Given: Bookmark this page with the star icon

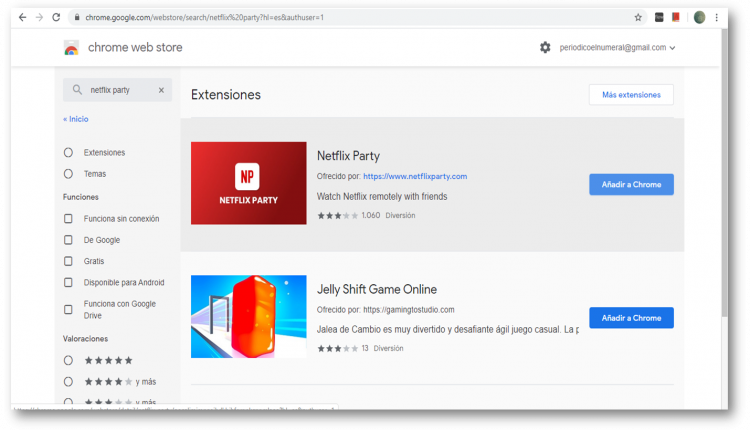Looking at the screenshot, I should click(638, 17).
